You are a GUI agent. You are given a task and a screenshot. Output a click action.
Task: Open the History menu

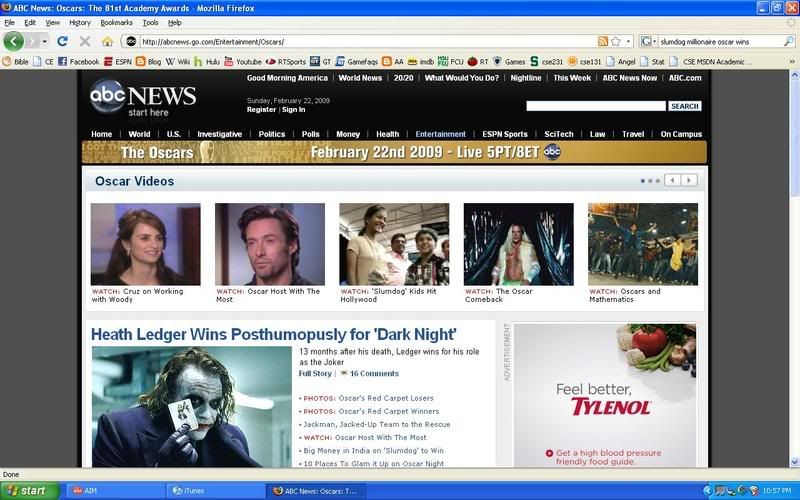80,22
